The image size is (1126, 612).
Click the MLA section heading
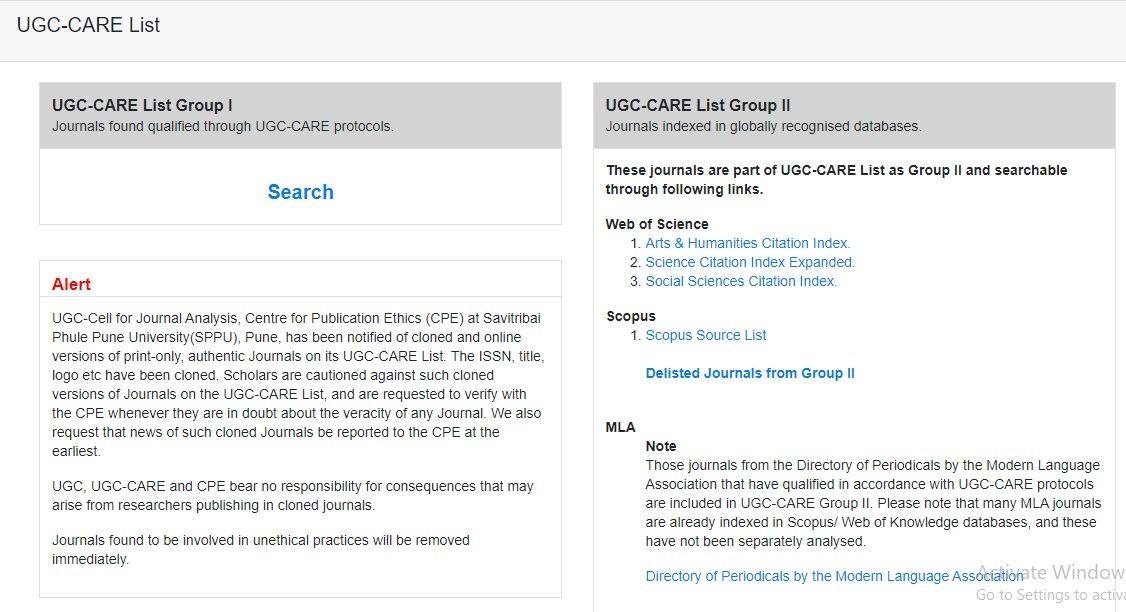point(620,427)
